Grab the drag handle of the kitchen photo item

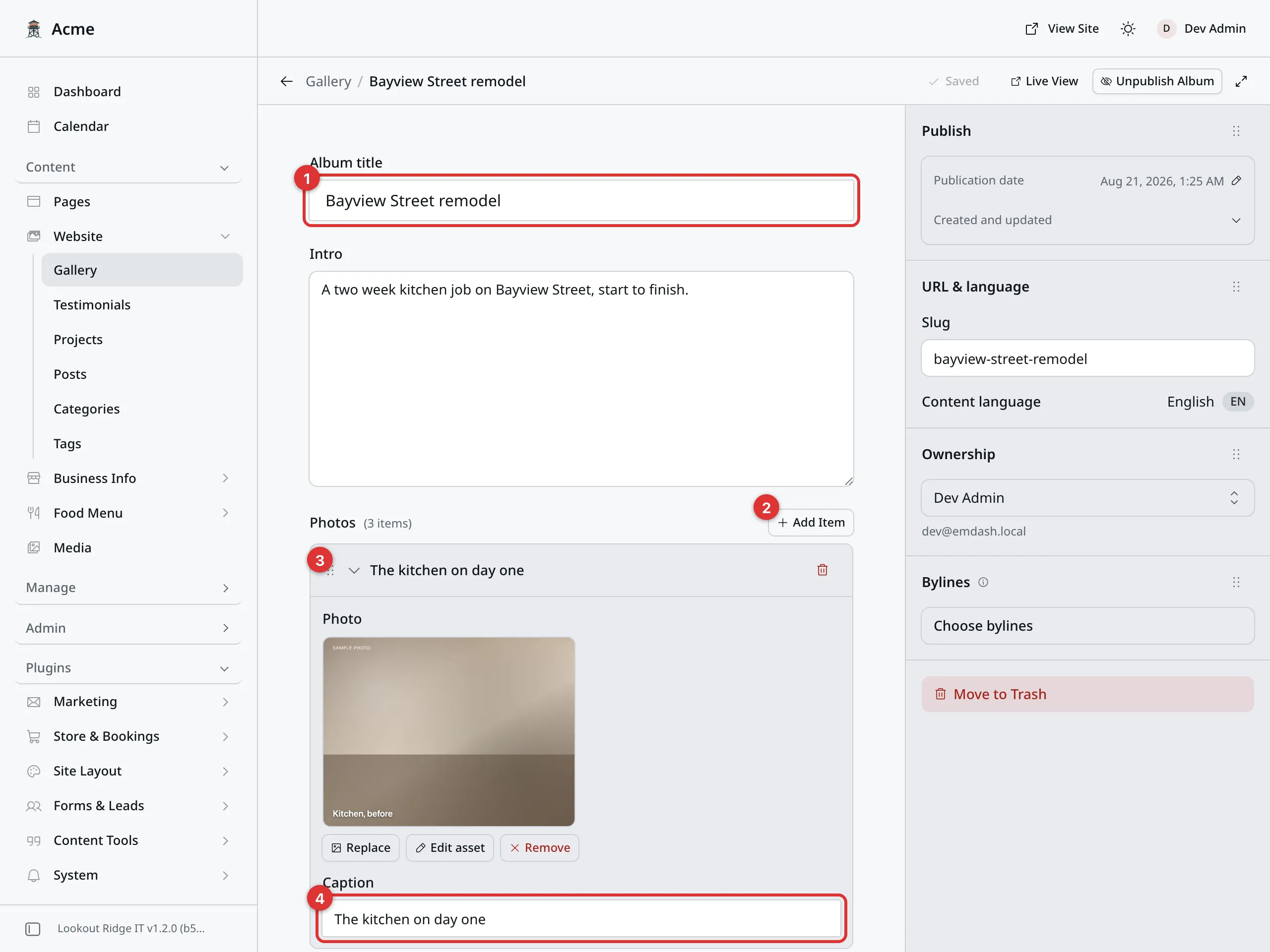pos(330,571)
